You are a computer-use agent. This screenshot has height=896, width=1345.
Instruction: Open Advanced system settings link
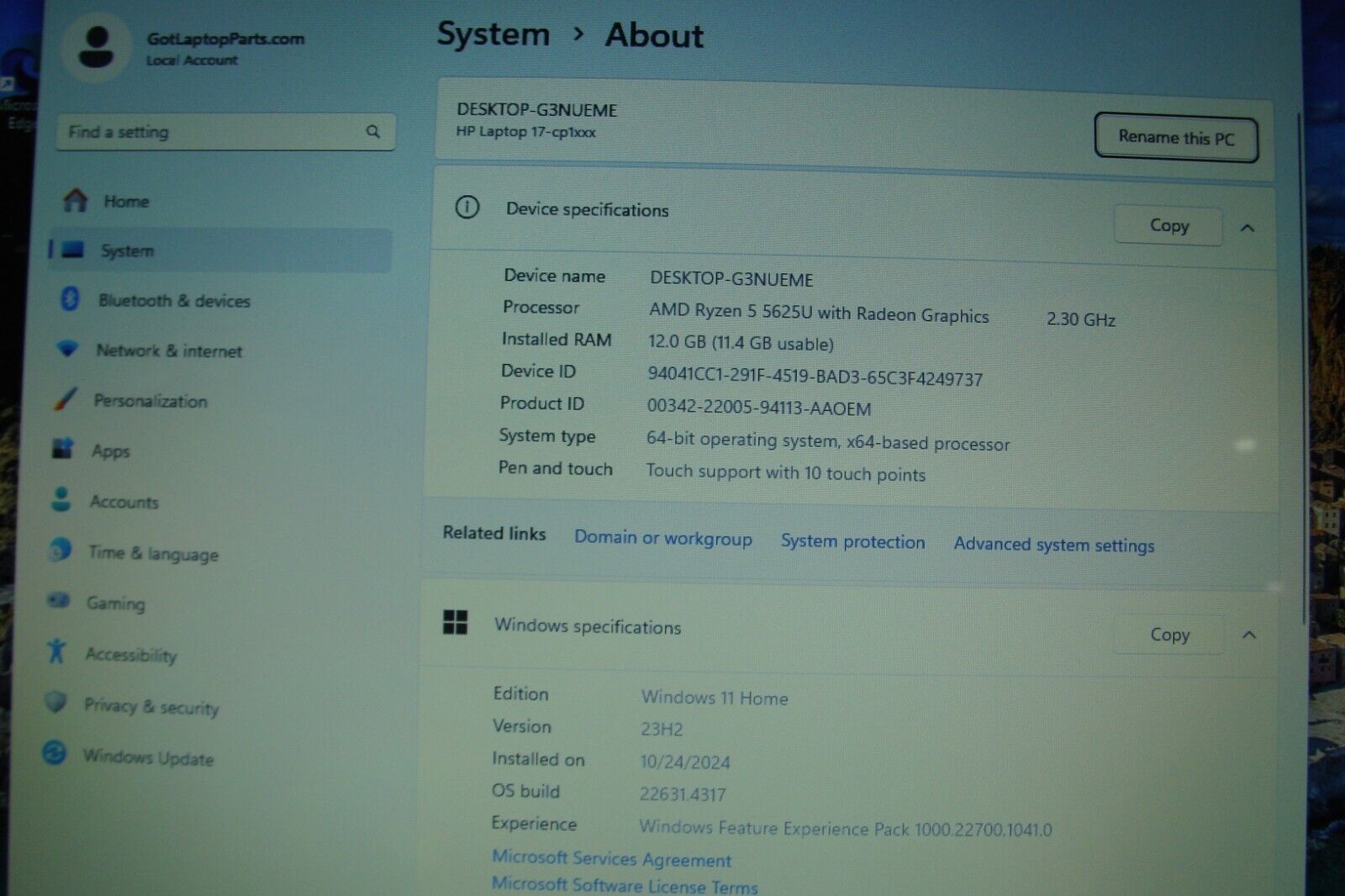[1054, 545]
